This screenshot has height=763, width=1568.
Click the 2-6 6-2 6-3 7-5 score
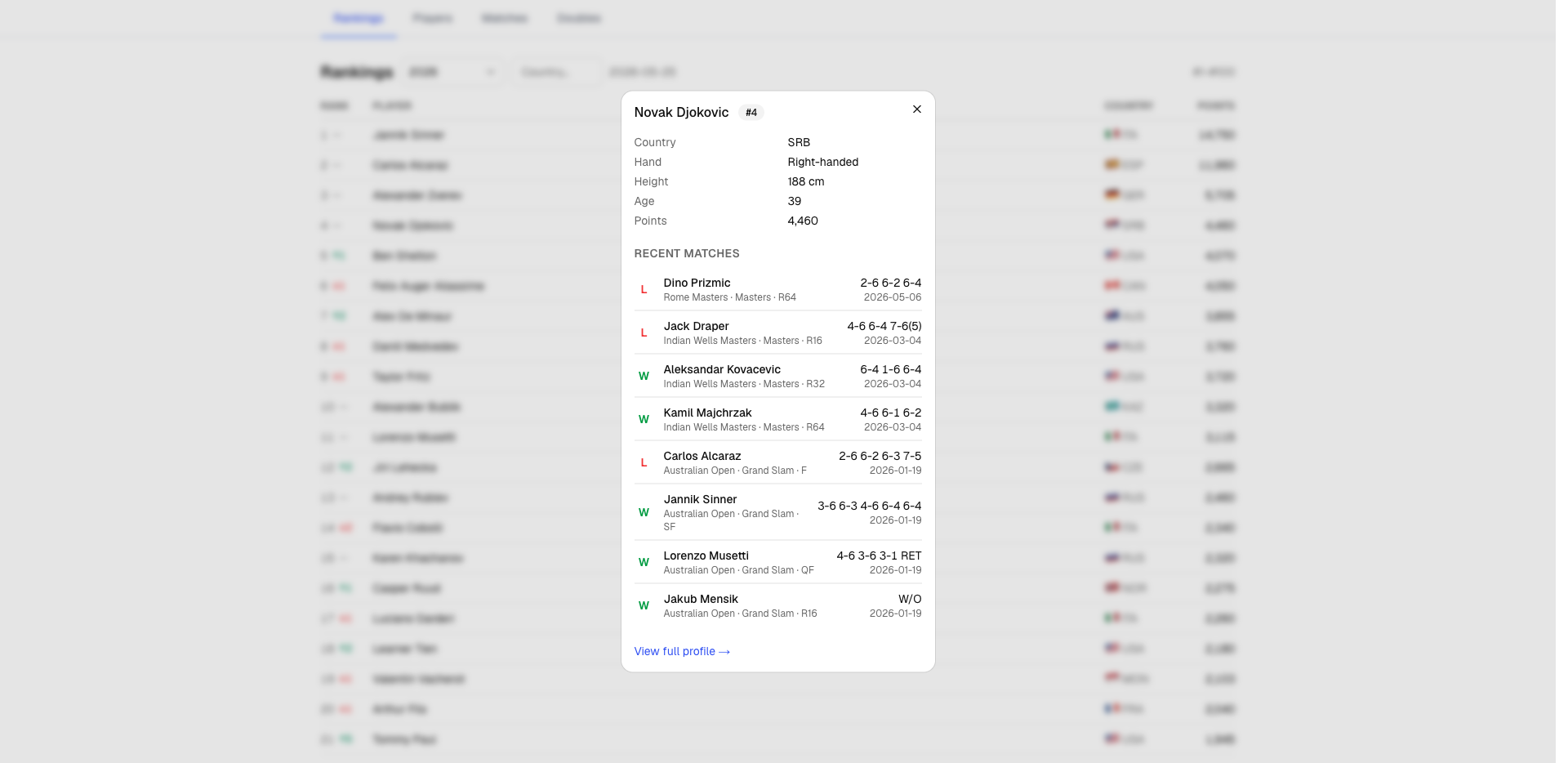click(880, 456)
